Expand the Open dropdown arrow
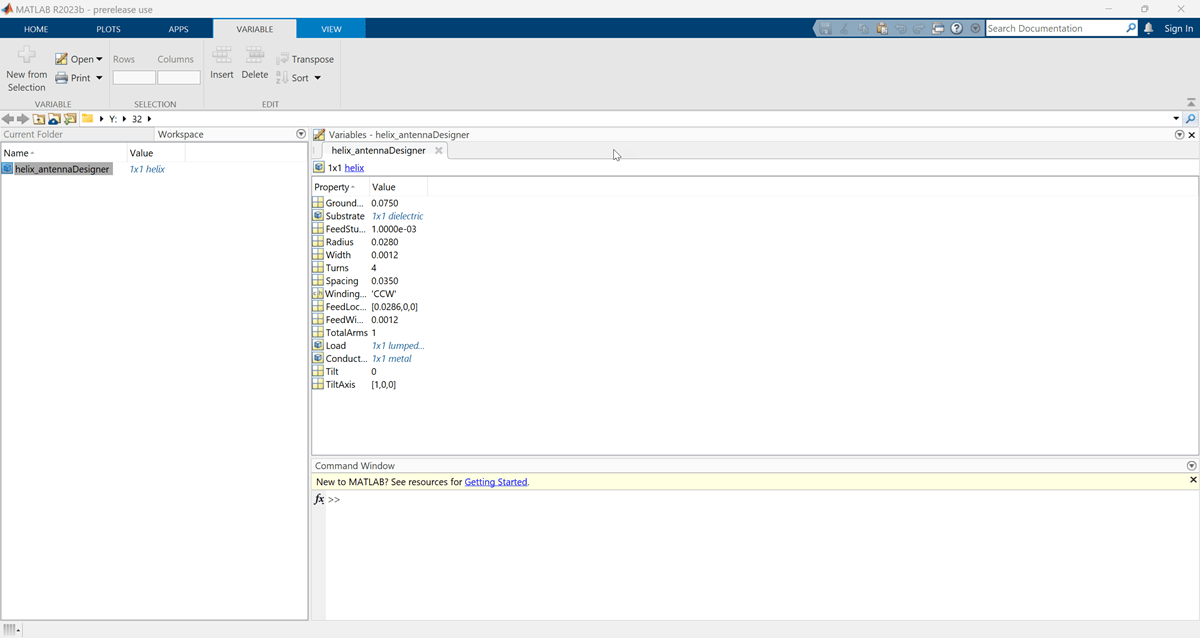Image resolution: width=1200 pixels, height=638 pixels. (99, 60)
